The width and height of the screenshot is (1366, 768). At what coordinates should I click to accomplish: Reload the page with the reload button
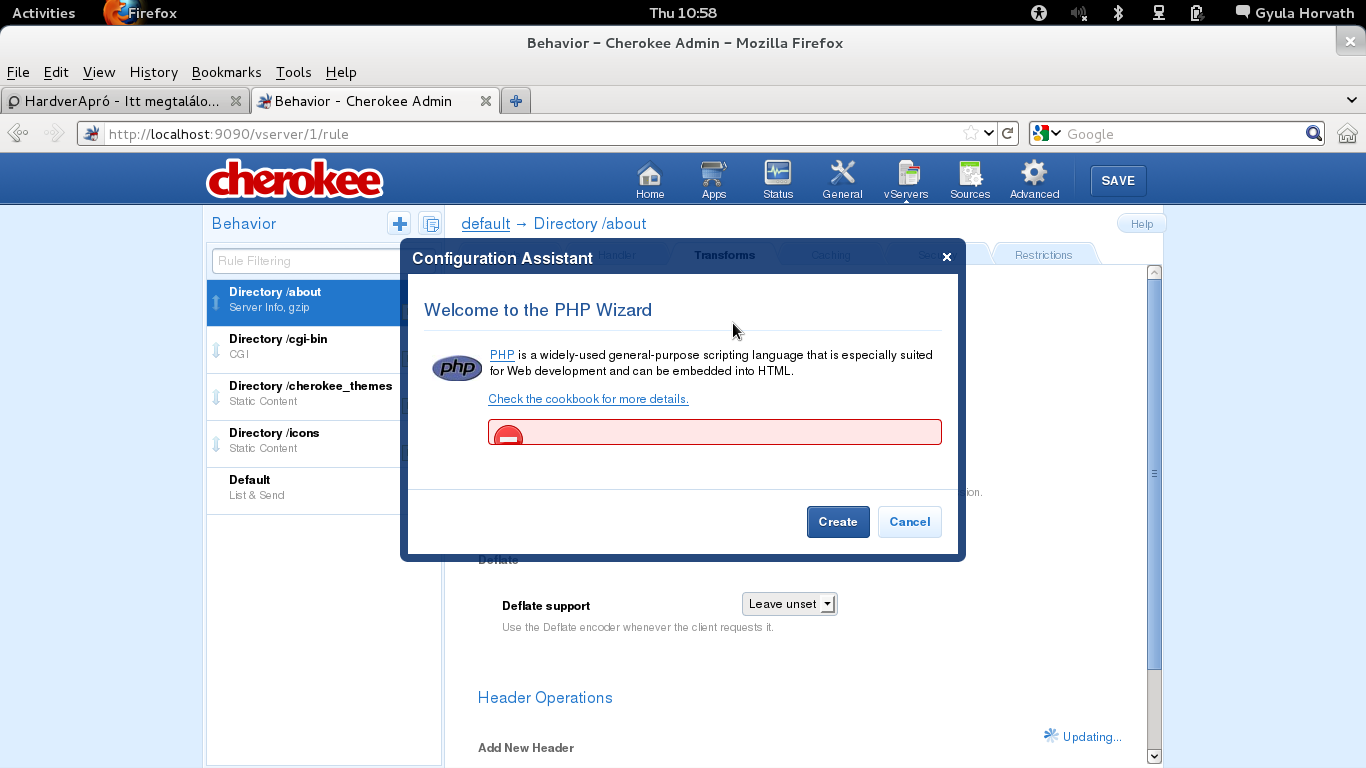[x=1009, y=133]
